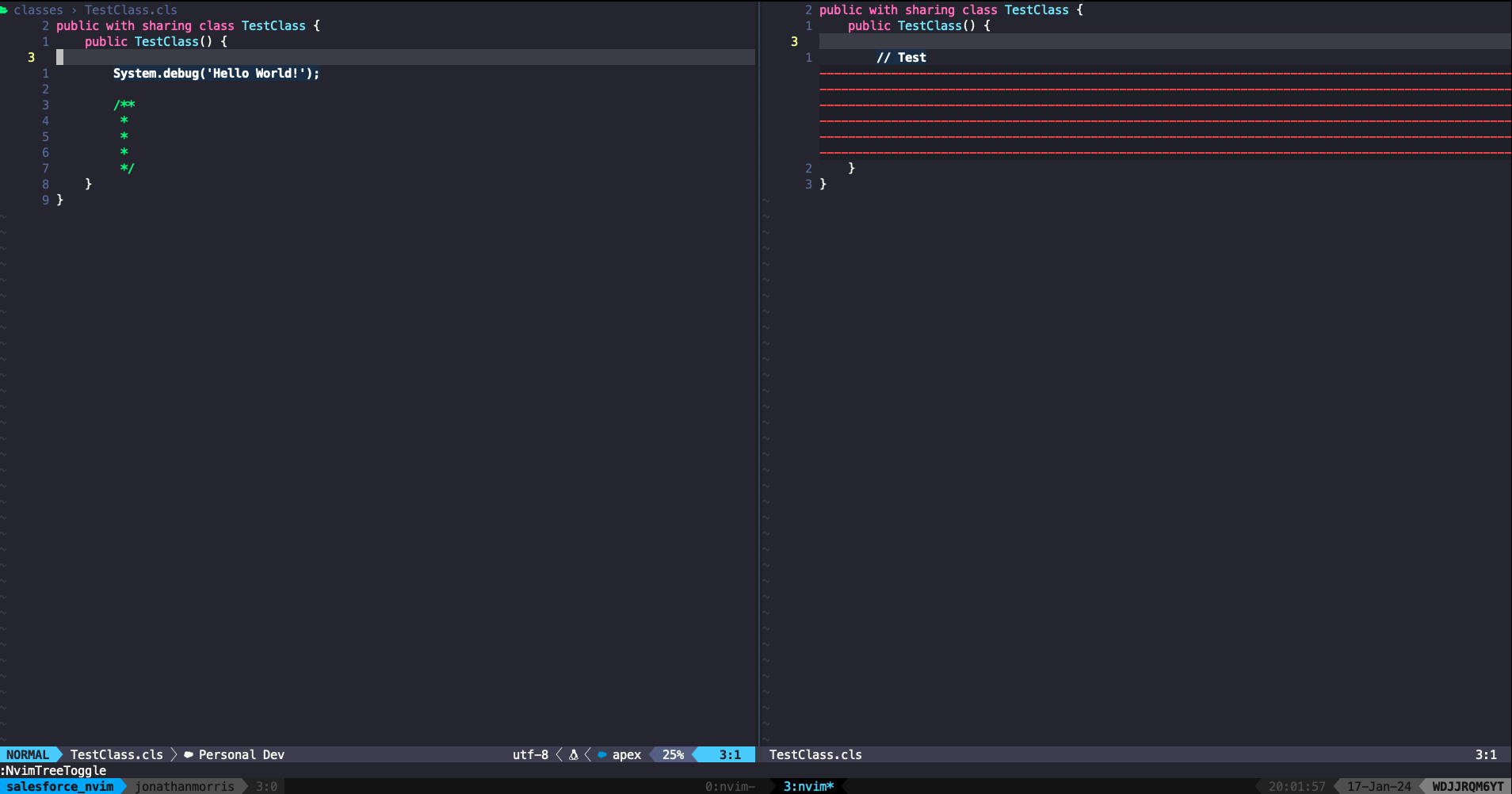The image size is (1512, 794).
Task: Click the :NvimTreeToggle command line text
Action: point(53,770)
